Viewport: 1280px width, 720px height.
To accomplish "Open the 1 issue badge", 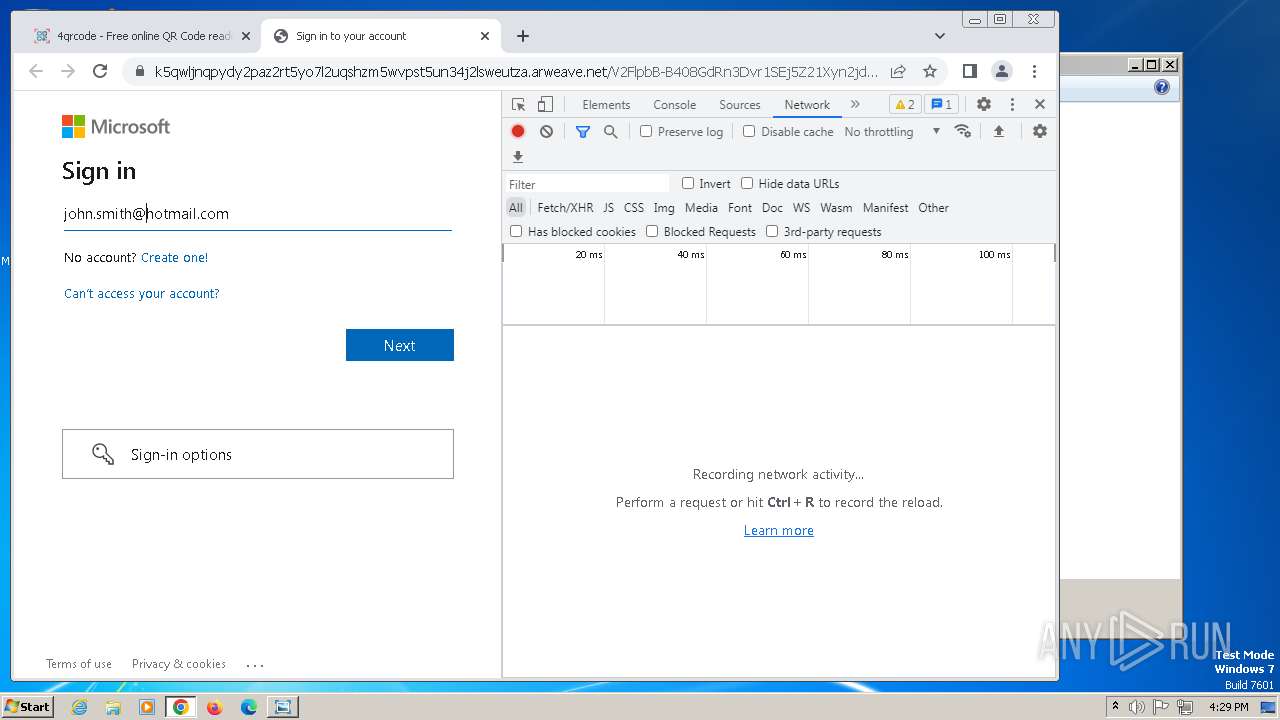I will point(941,104).
